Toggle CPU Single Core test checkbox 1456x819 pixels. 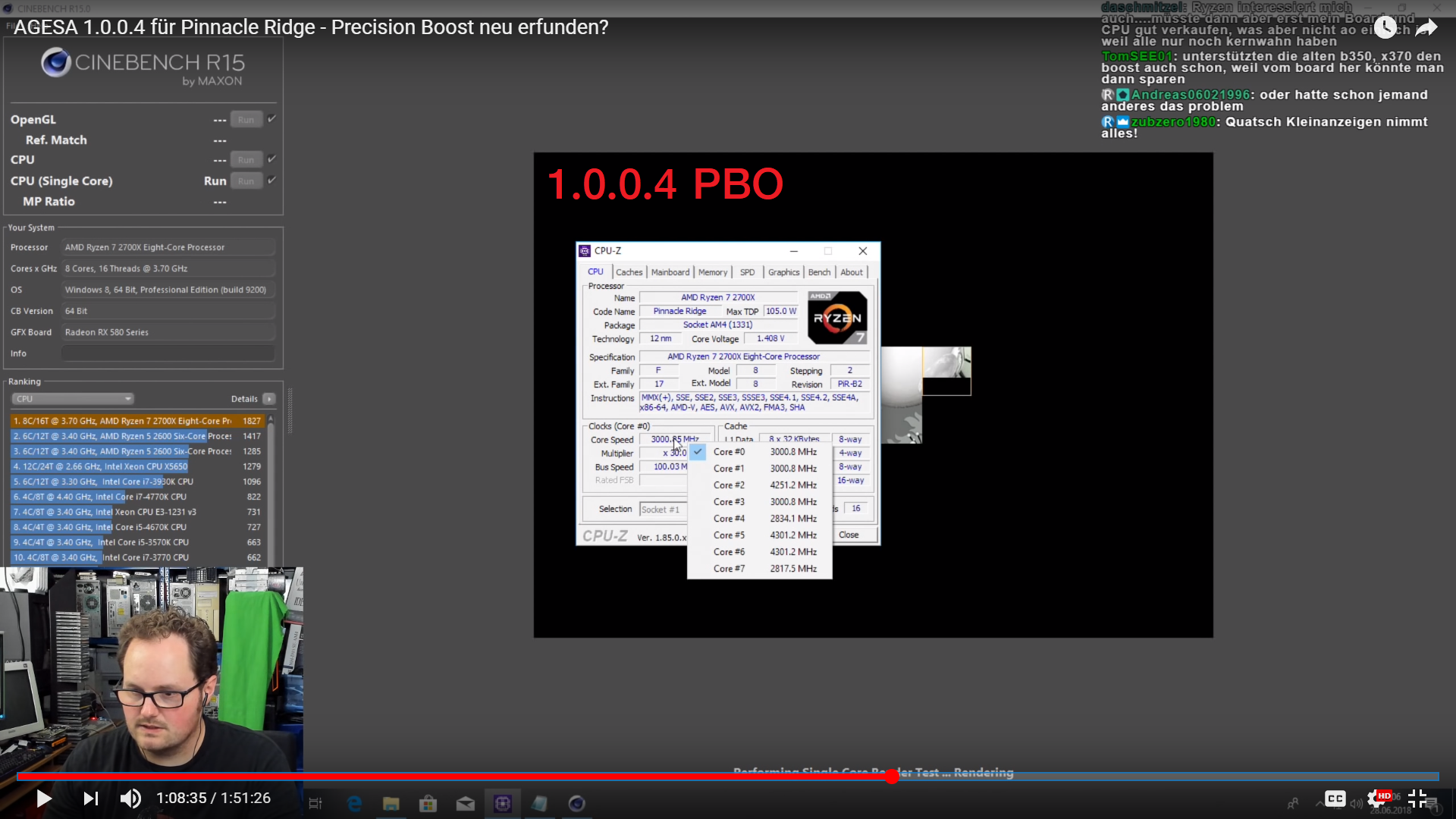click(271, 180)
